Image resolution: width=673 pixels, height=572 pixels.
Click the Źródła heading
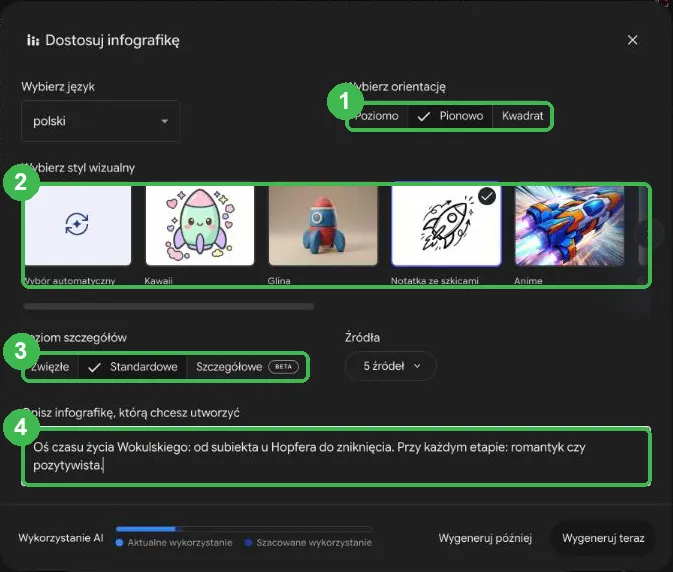point(362,338)
